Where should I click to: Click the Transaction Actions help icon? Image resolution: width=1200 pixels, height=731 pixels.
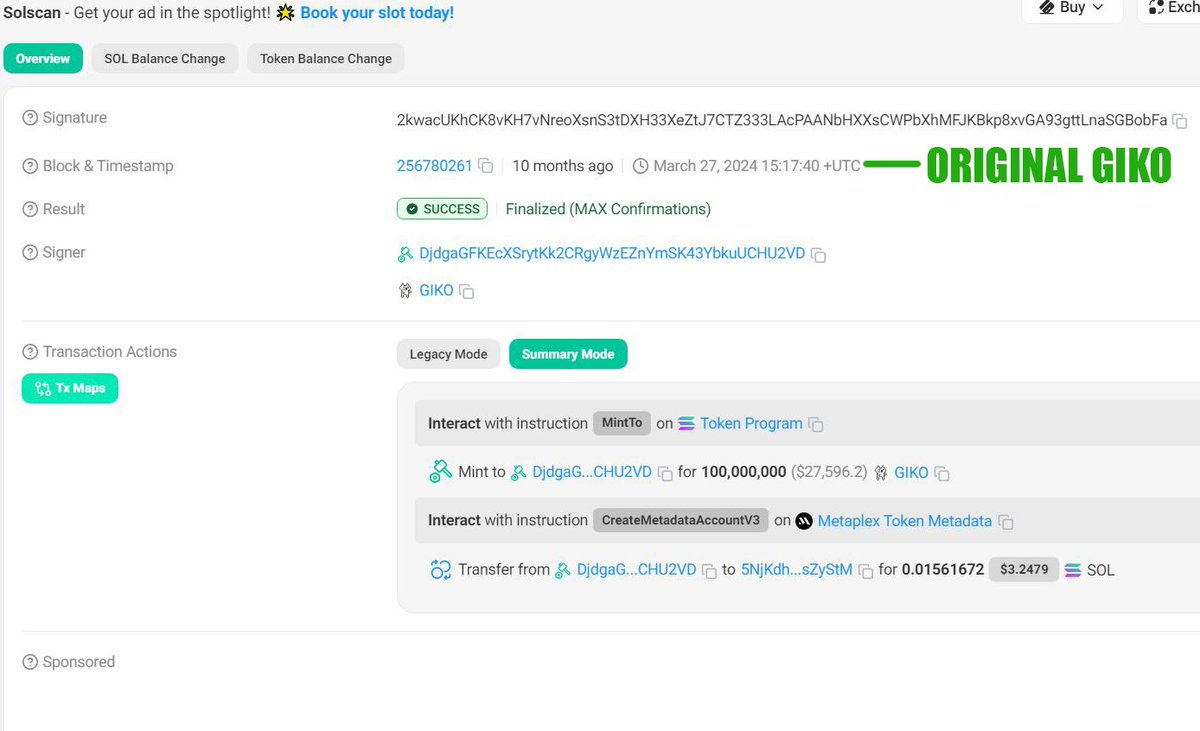pyautogui.click(x=30, y=352)
